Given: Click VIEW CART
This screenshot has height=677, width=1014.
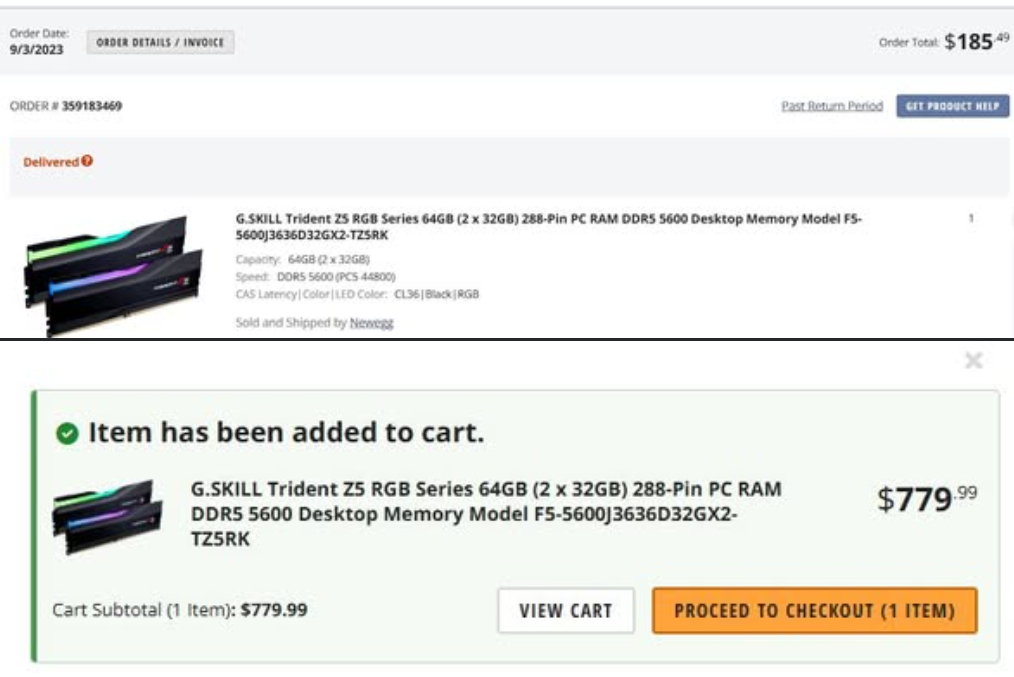Looking at the screenshot, I should pos(566,610).
